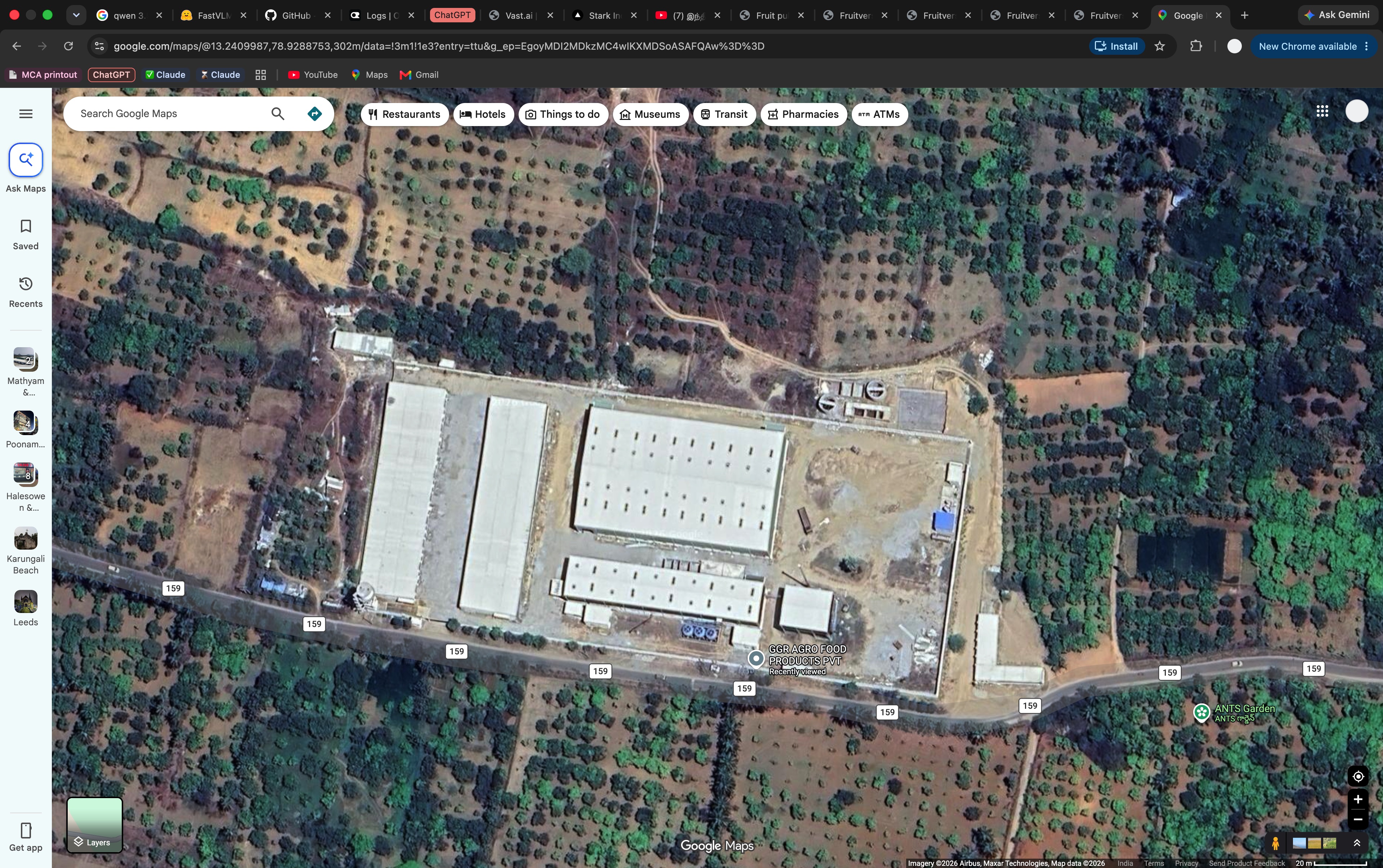The width and height of the screenshot is (1383, 868).
Task: Open the Google Maps hamburger menu
Action: (26, 114)
